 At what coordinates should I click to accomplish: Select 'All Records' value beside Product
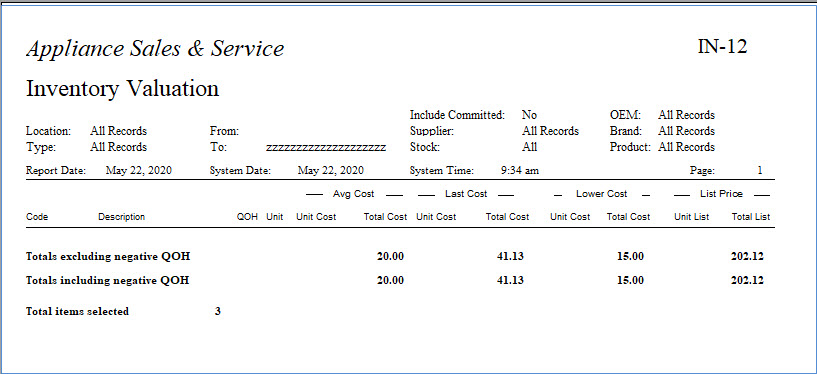click(686, 147)
